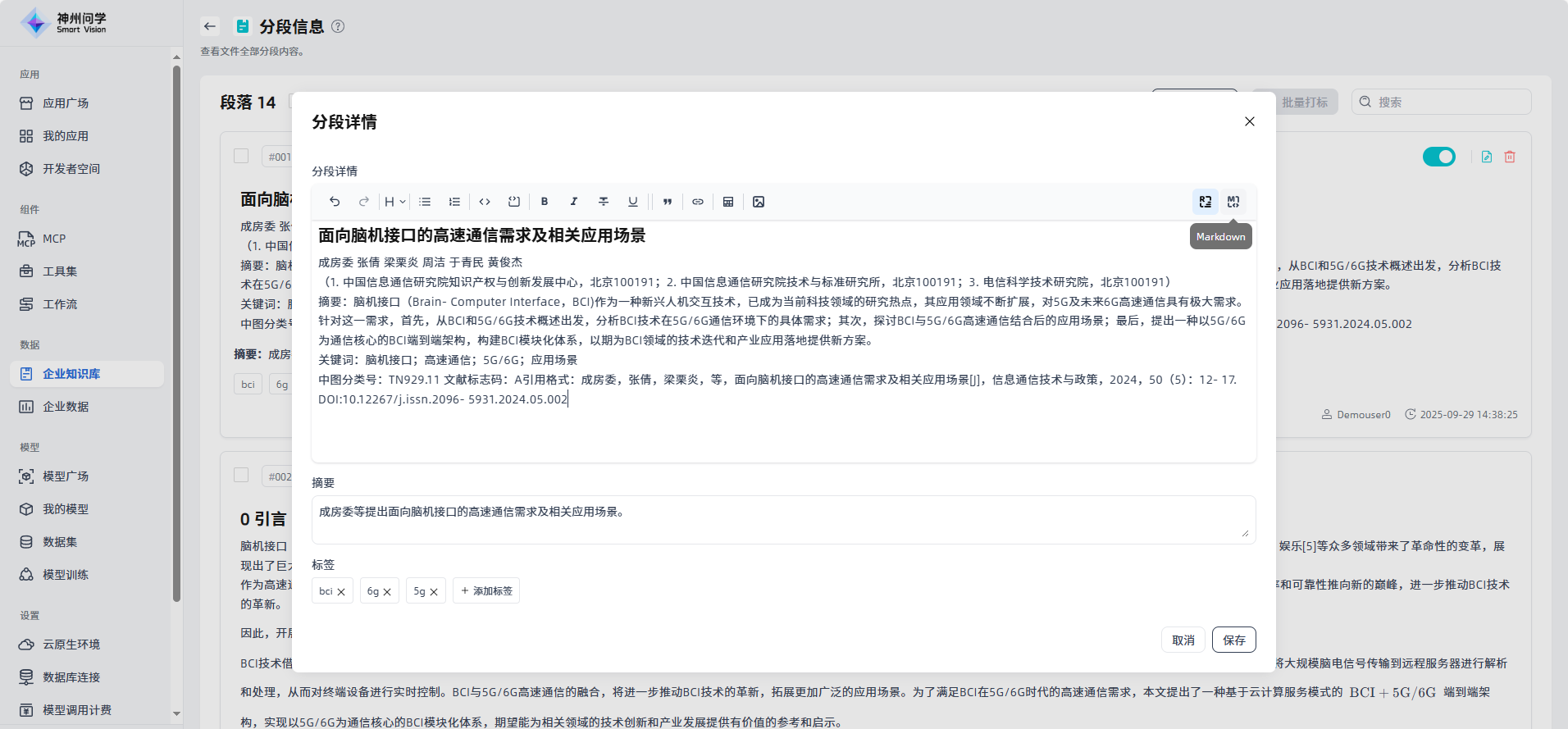Remove the bci tag

point(341,592)
